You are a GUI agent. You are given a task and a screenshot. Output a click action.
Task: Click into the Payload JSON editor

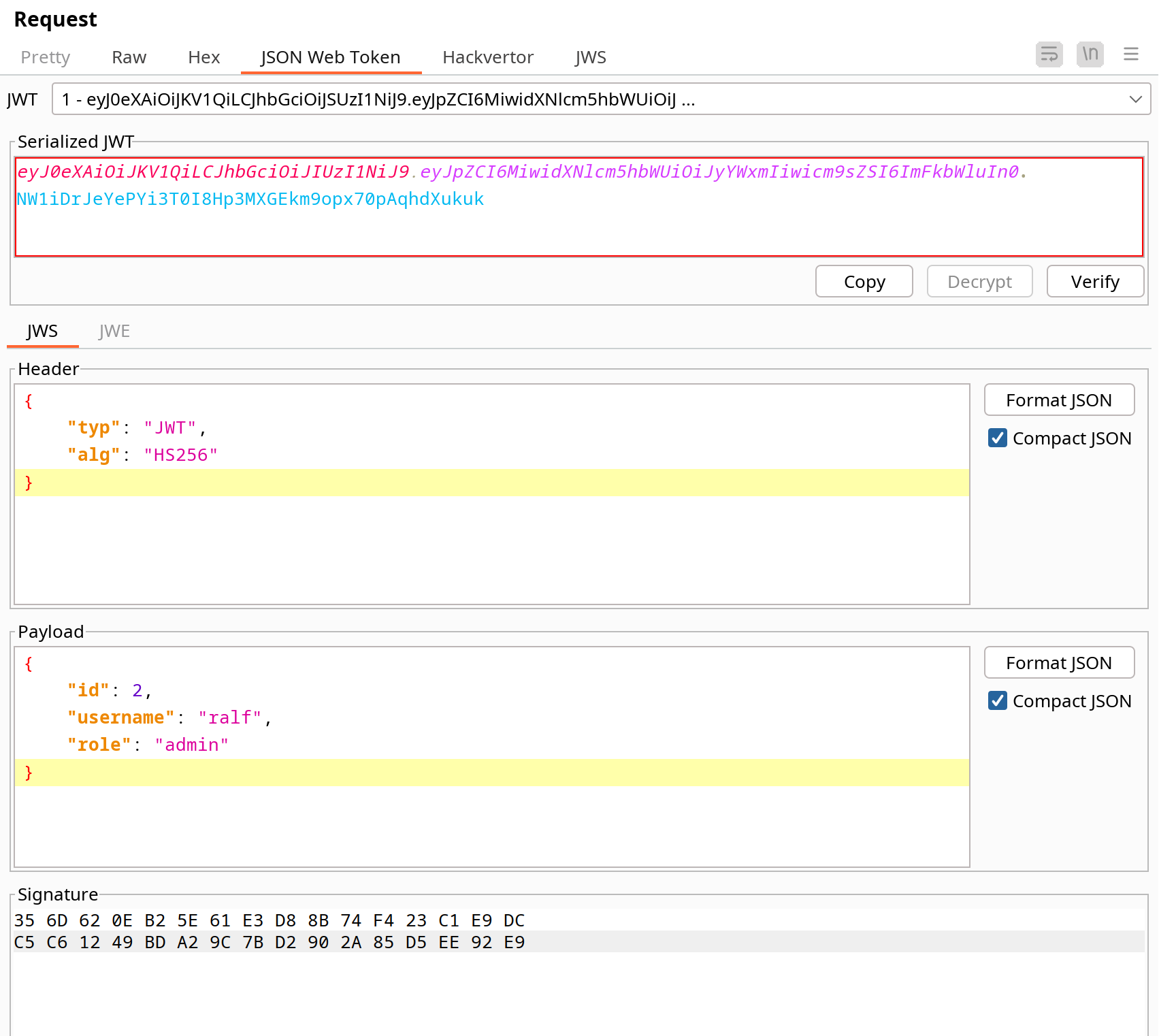[492, 757]
